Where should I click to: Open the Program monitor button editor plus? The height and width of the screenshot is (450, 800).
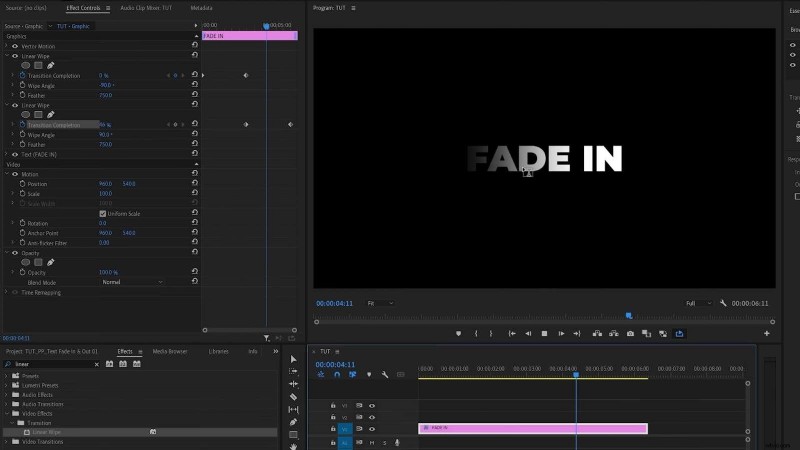point(766,334)
